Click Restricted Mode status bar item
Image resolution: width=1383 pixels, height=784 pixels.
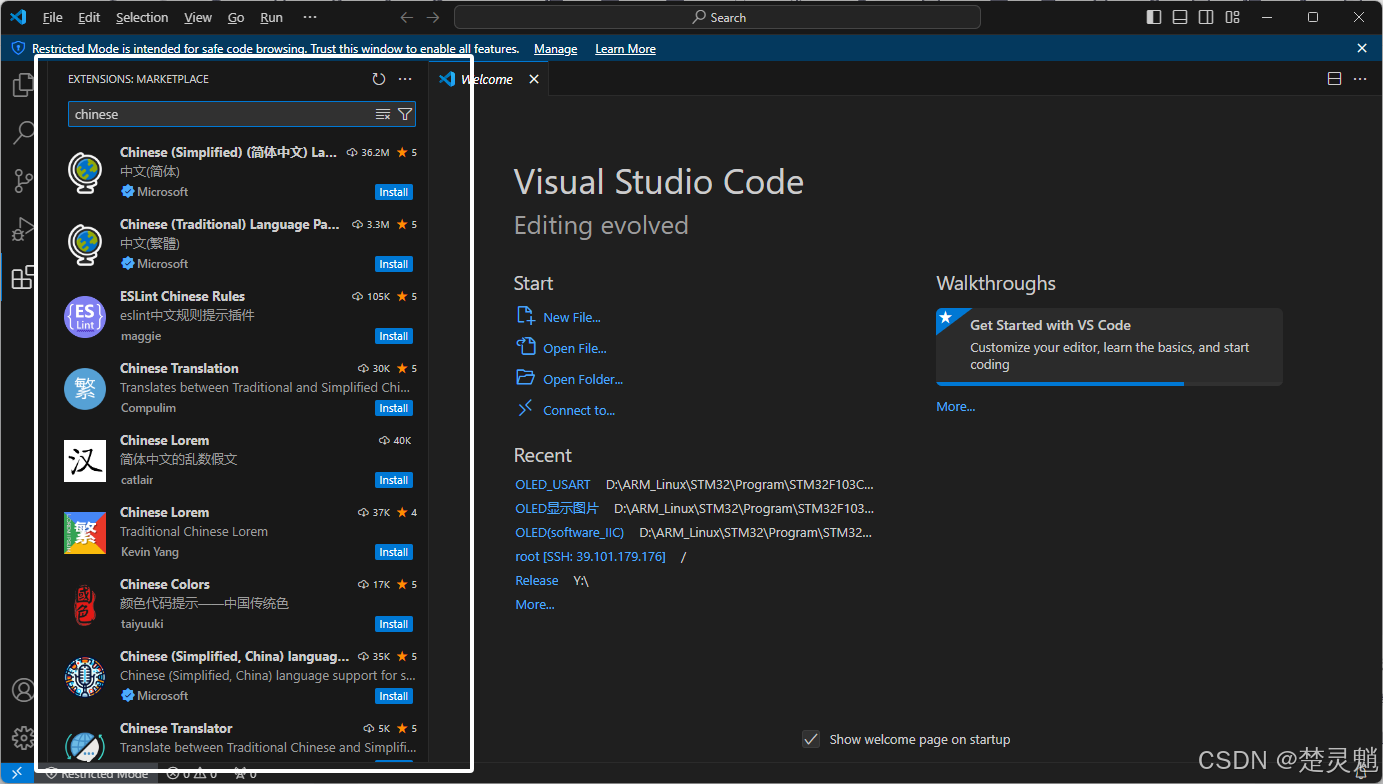pyautogui.click(x=96, y=774)
